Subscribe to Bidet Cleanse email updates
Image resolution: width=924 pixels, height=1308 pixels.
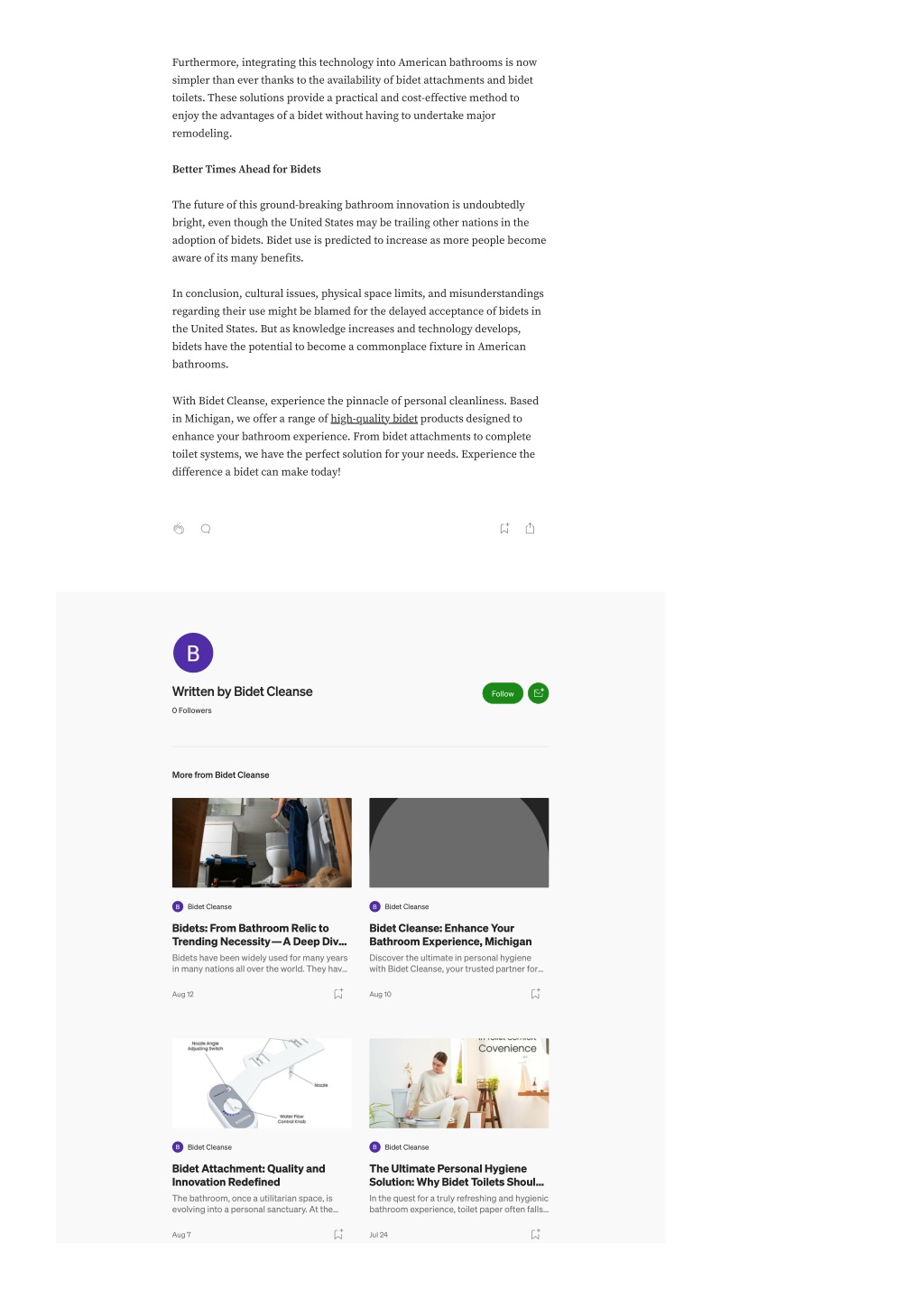(539, 693)
